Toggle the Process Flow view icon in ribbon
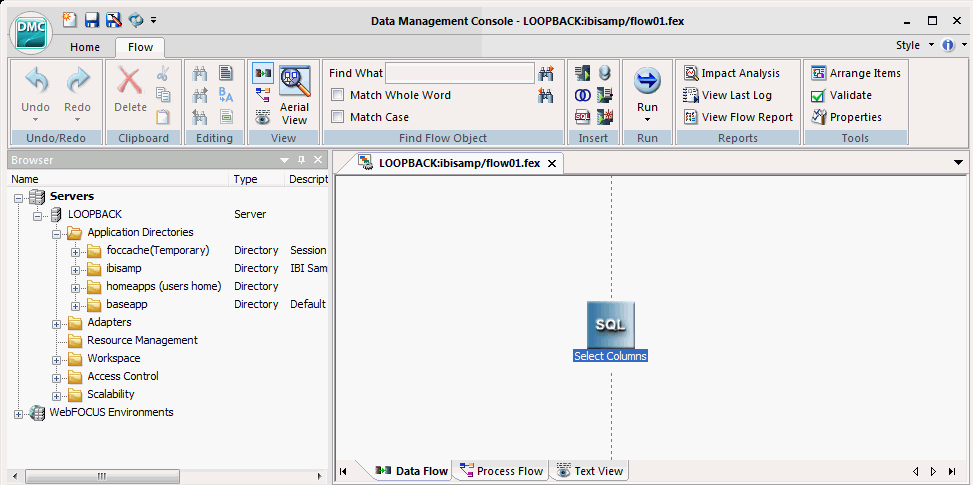The height and width of the screenshot is (485, 973). click(x=263, y=95)
